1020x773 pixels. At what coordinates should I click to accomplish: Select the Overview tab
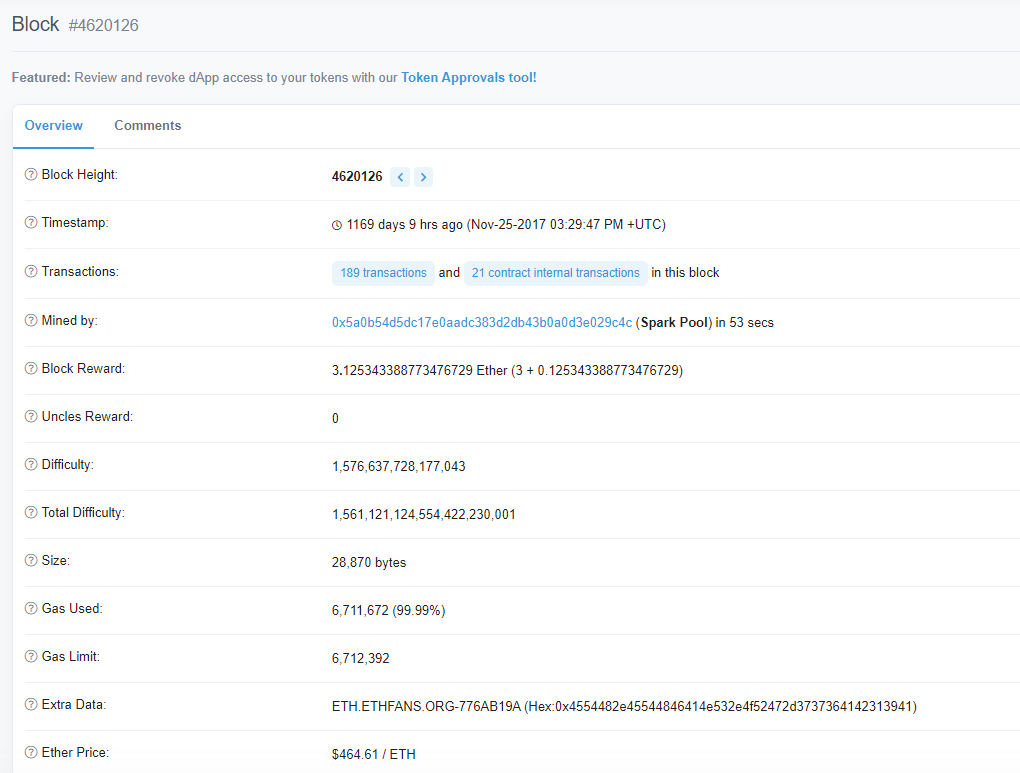click(54, 126)
